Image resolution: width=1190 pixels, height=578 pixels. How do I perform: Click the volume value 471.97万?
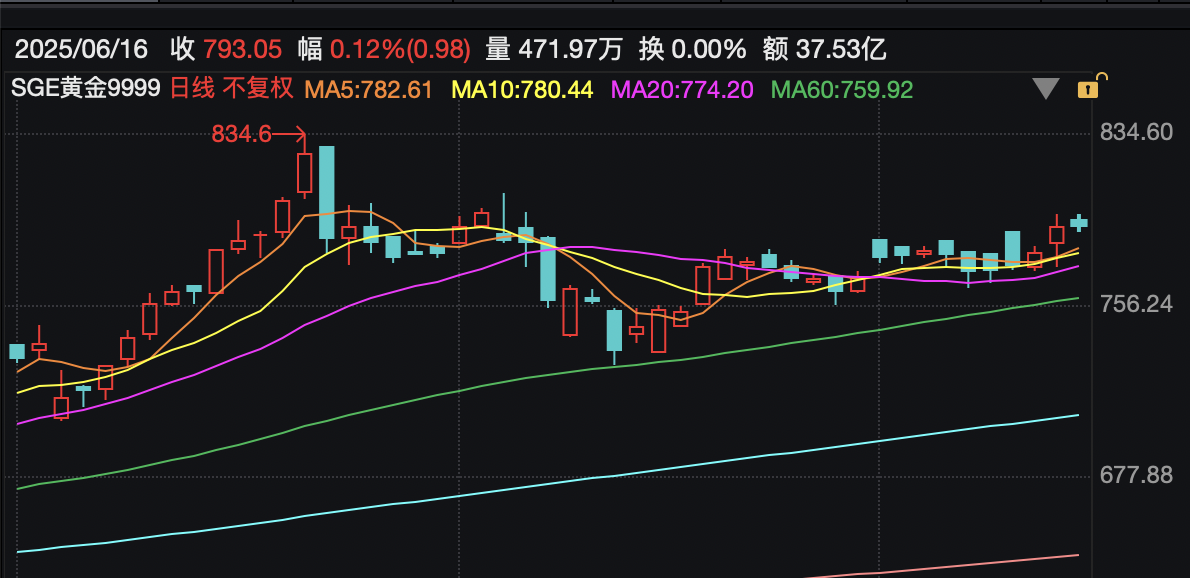(570, 50)
